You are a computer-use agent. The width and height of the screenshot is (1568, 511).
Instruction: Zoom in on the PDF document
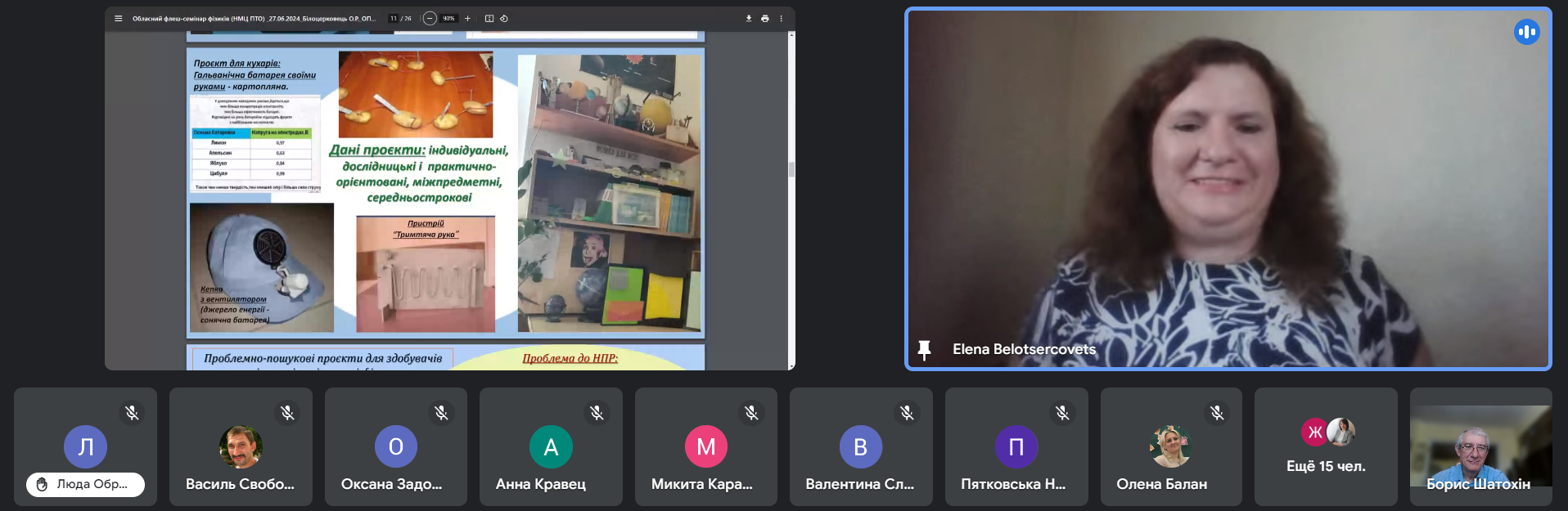point(467,18)
